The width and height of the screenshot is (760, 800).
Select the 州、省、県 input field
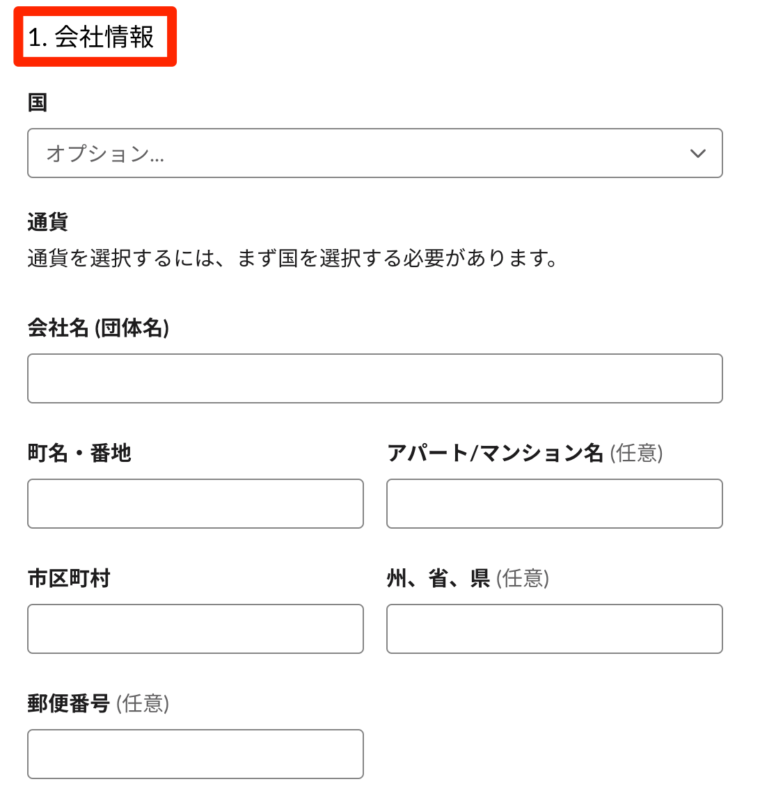(x=555, y=629)
